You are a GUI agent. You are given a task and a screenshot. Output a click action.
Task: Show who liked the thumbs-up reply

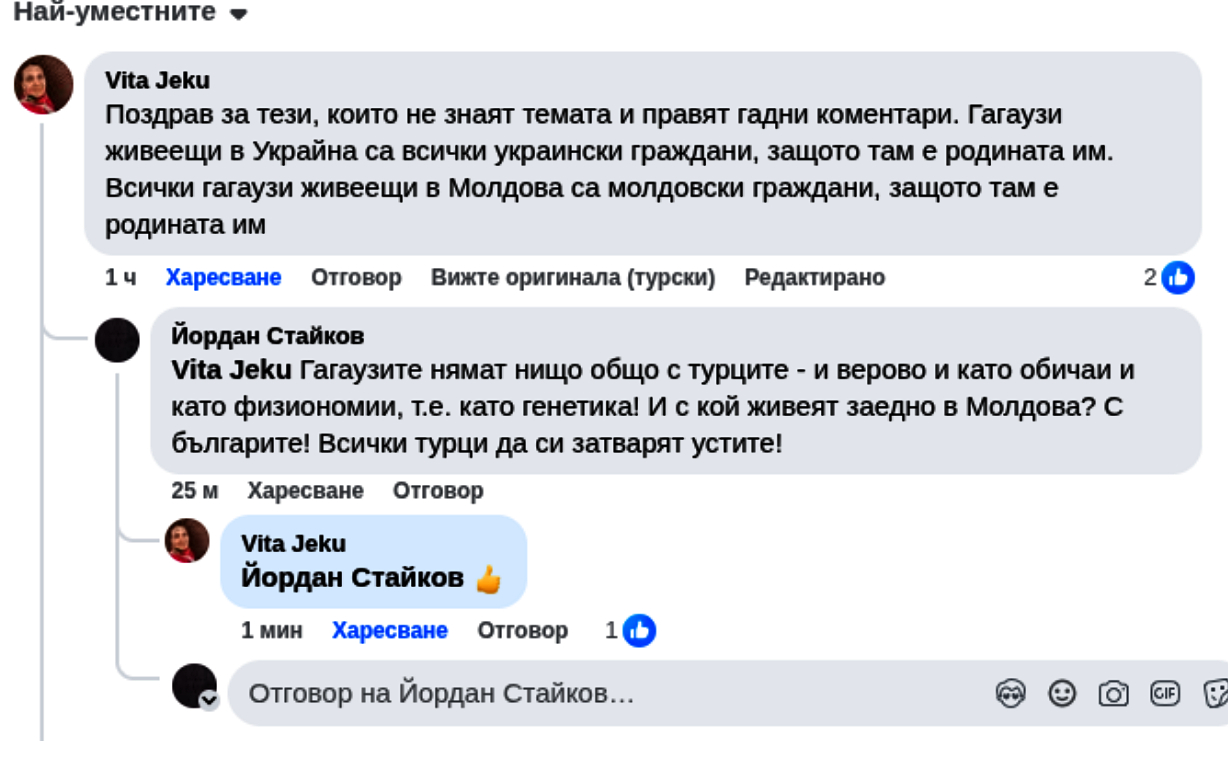pos(631,631)
